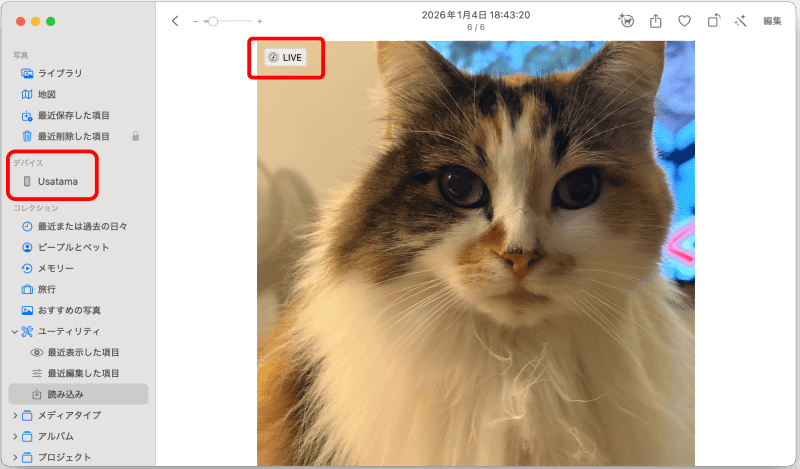Click the 地図 map icon
The width and height of the screenshot is (800, 469).
click(x=27, y=94)
